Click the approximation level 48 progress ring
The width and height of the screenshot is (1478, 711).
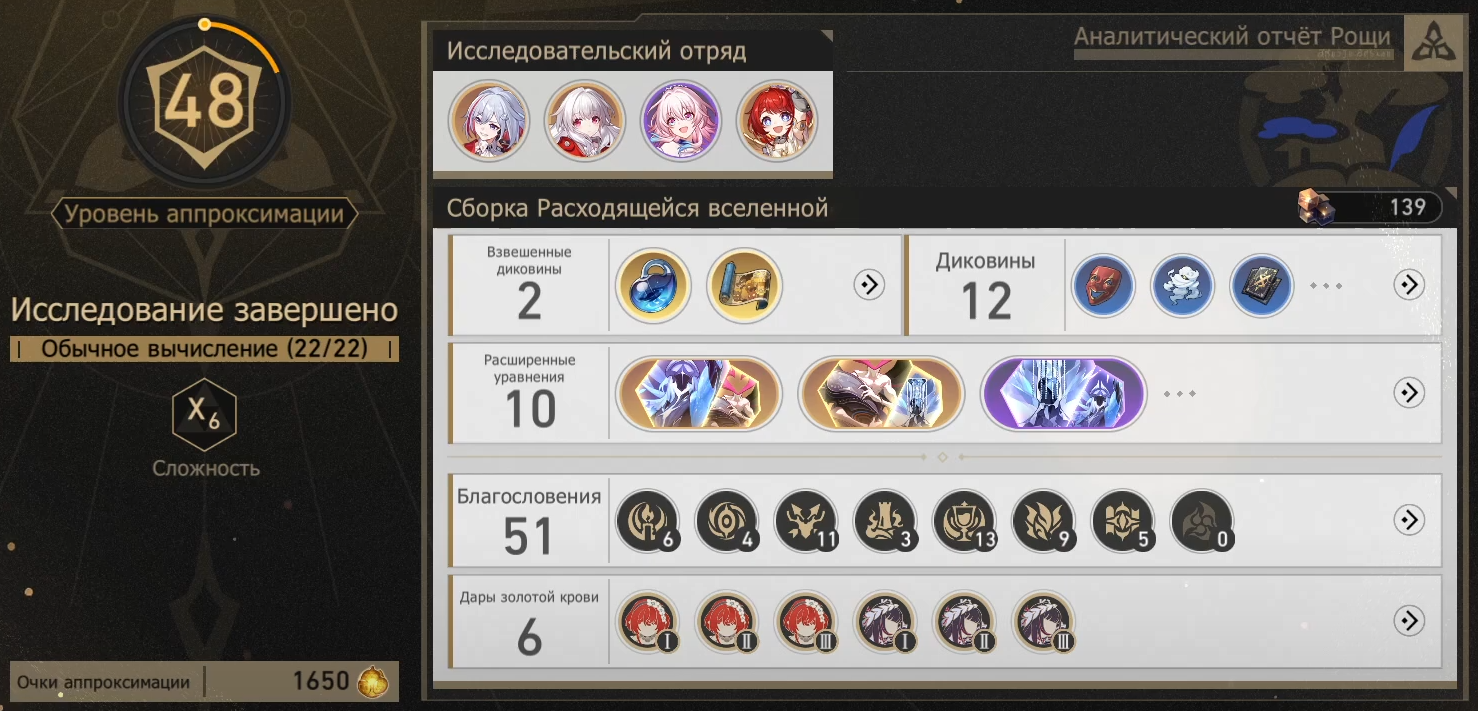[x=205, y=99]
